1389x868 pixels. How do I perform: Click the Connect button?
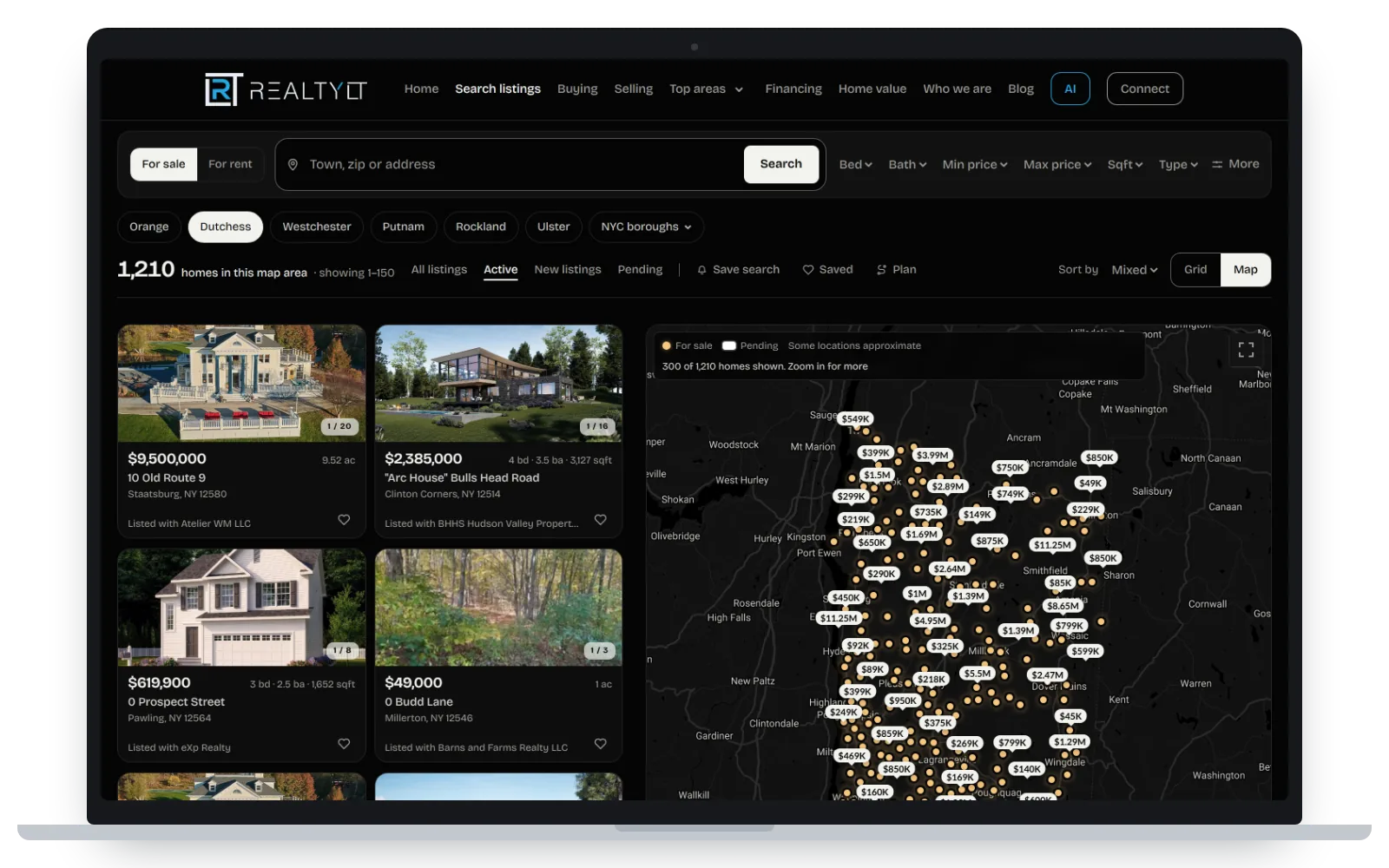(x=1144, y=89)
